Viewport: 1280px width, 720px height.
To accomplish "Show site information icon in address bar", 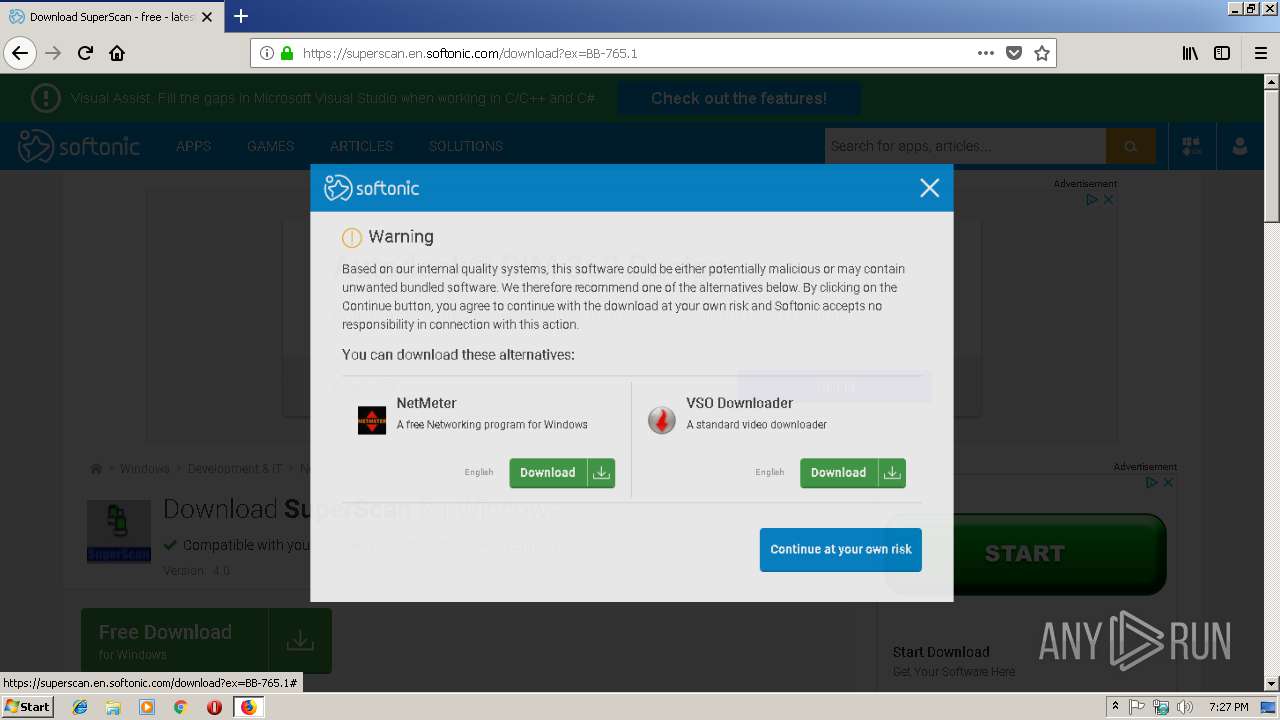I will [267, 53].
